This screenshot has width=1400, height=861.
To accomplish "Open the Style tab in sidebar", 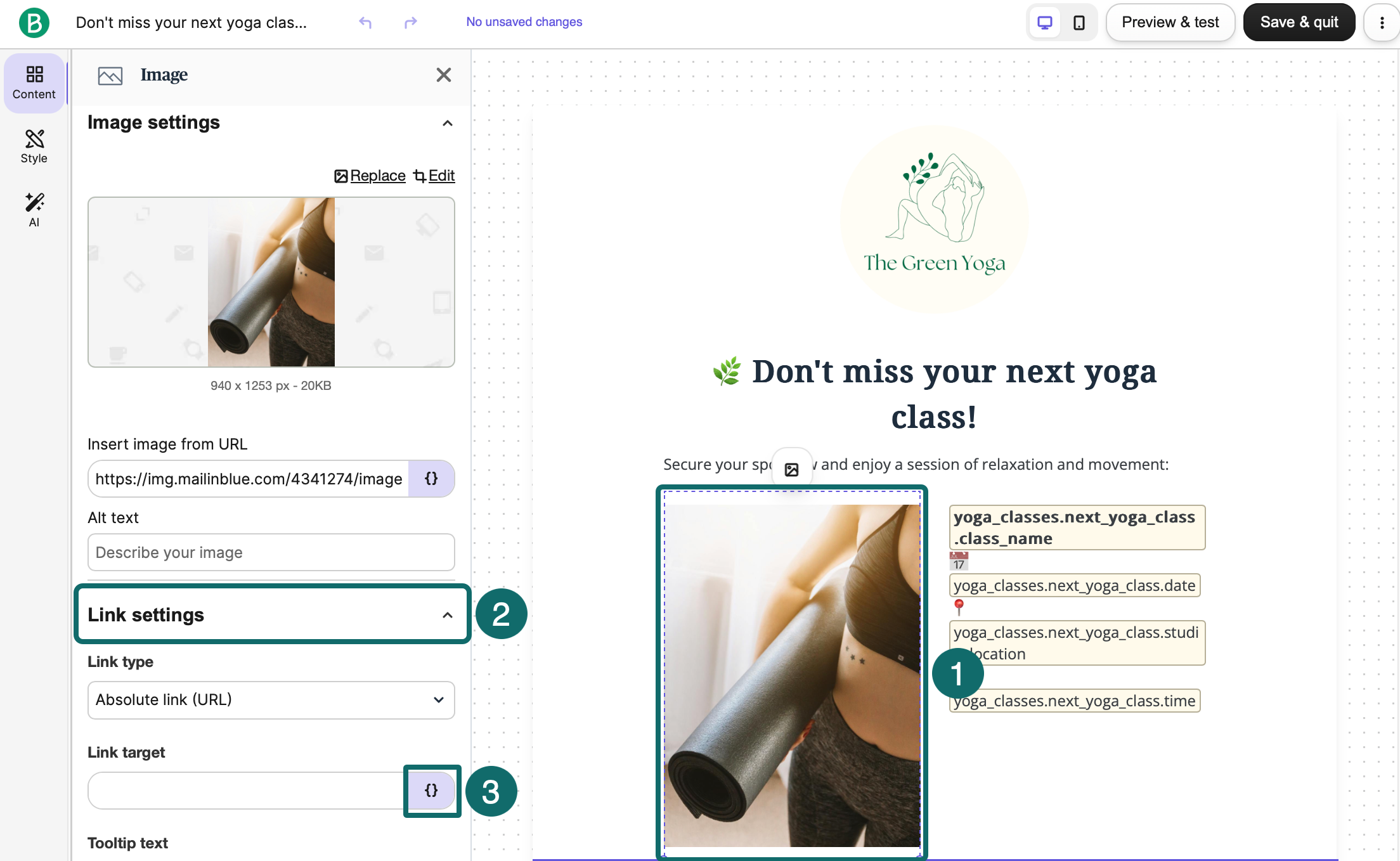I will [x=34, y=147].
